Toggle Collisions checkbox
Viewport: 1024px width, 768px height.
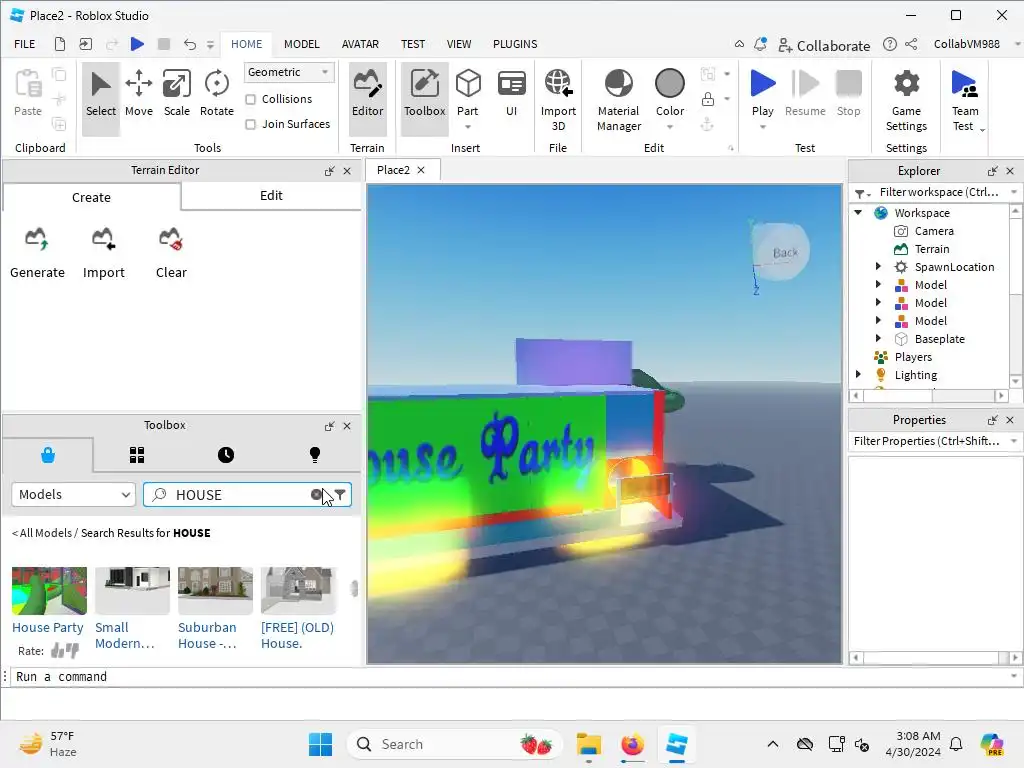(x=250, y=99)
